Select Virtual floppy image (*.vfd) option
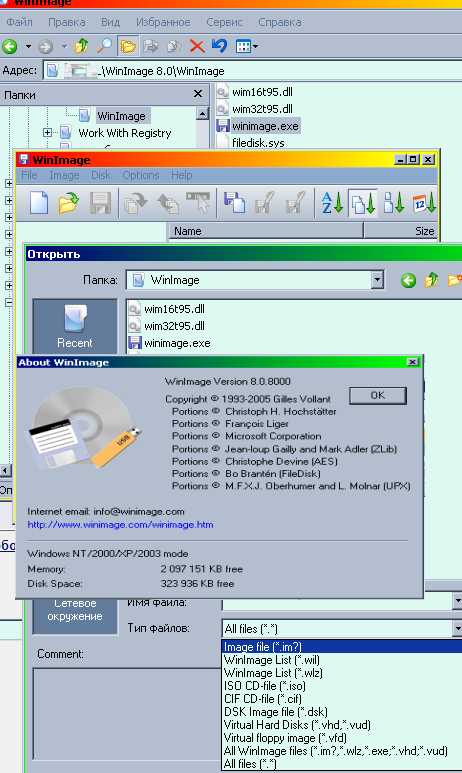The image size is (462, 773). 342,738
